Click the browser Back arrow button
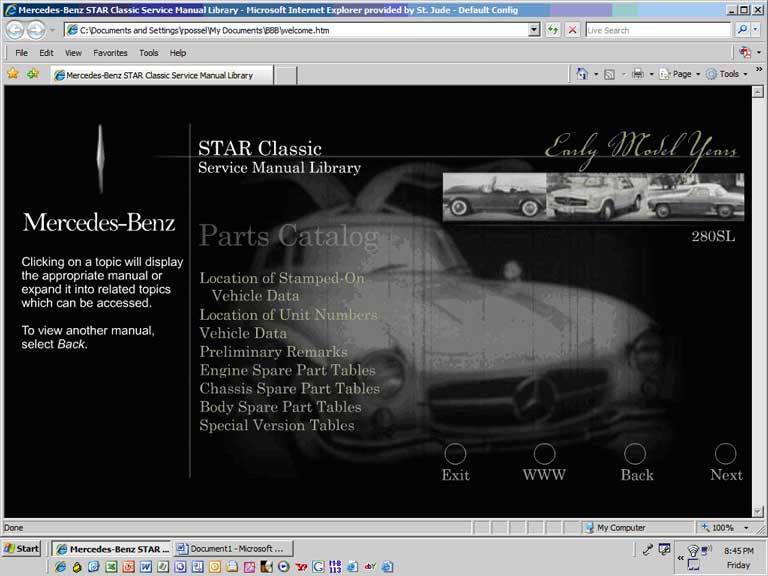Viewport: 768px width, 576px height. 14,30
